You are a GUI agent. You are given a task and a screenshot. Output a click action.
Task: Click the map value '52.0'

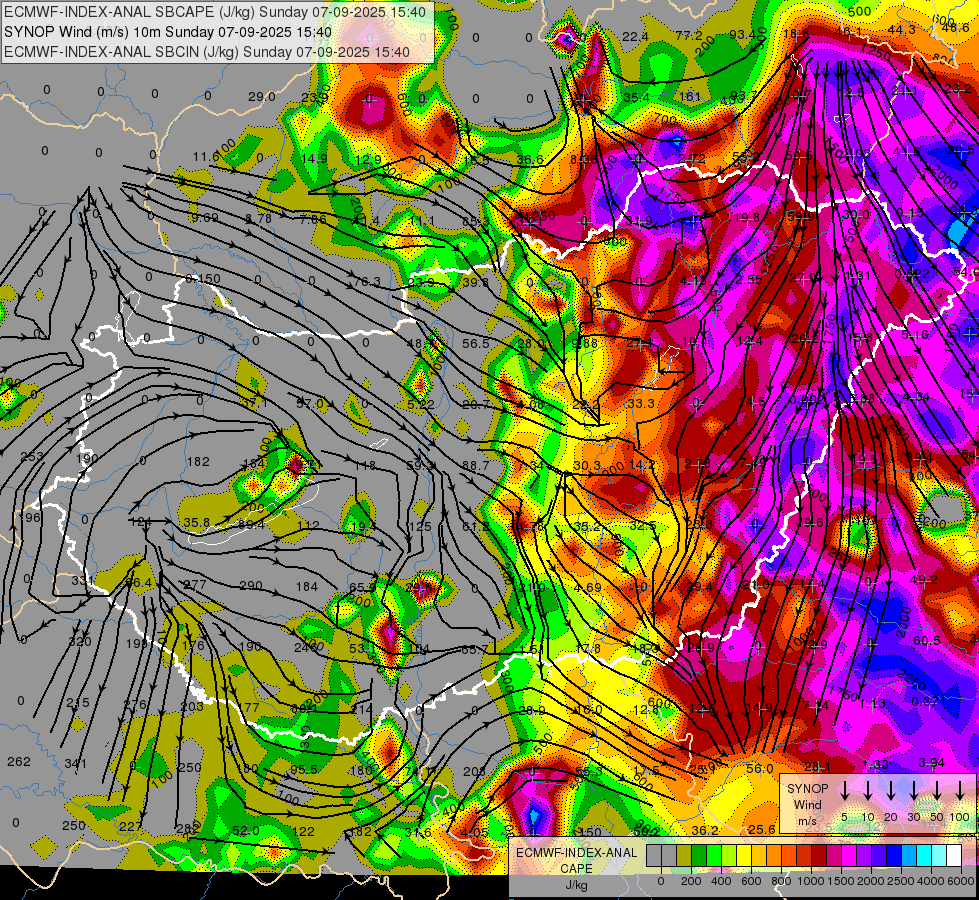click(245, 830)
